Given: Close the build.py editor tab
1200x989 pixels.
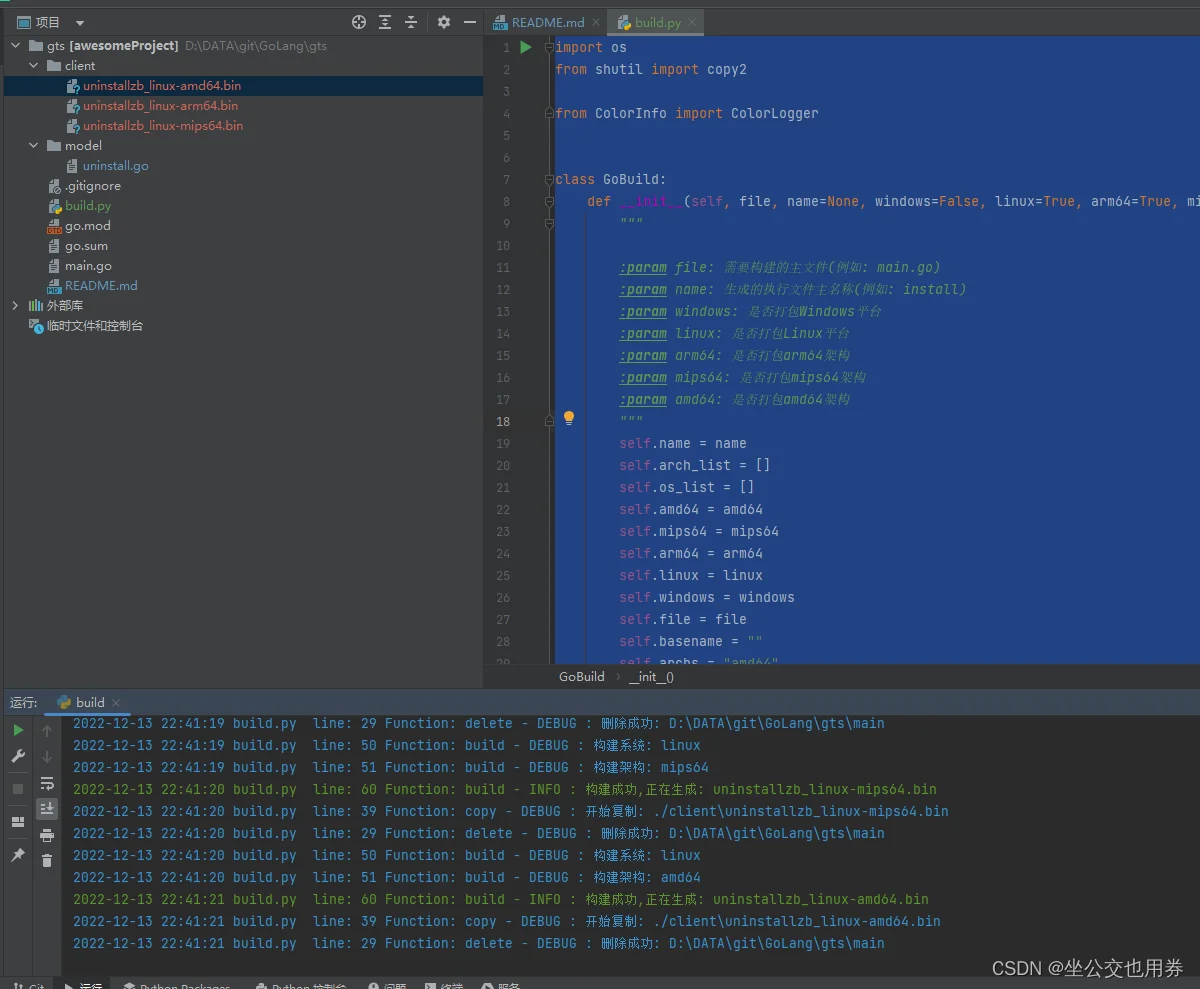Looking at the screenshot, I should (692, 22).
